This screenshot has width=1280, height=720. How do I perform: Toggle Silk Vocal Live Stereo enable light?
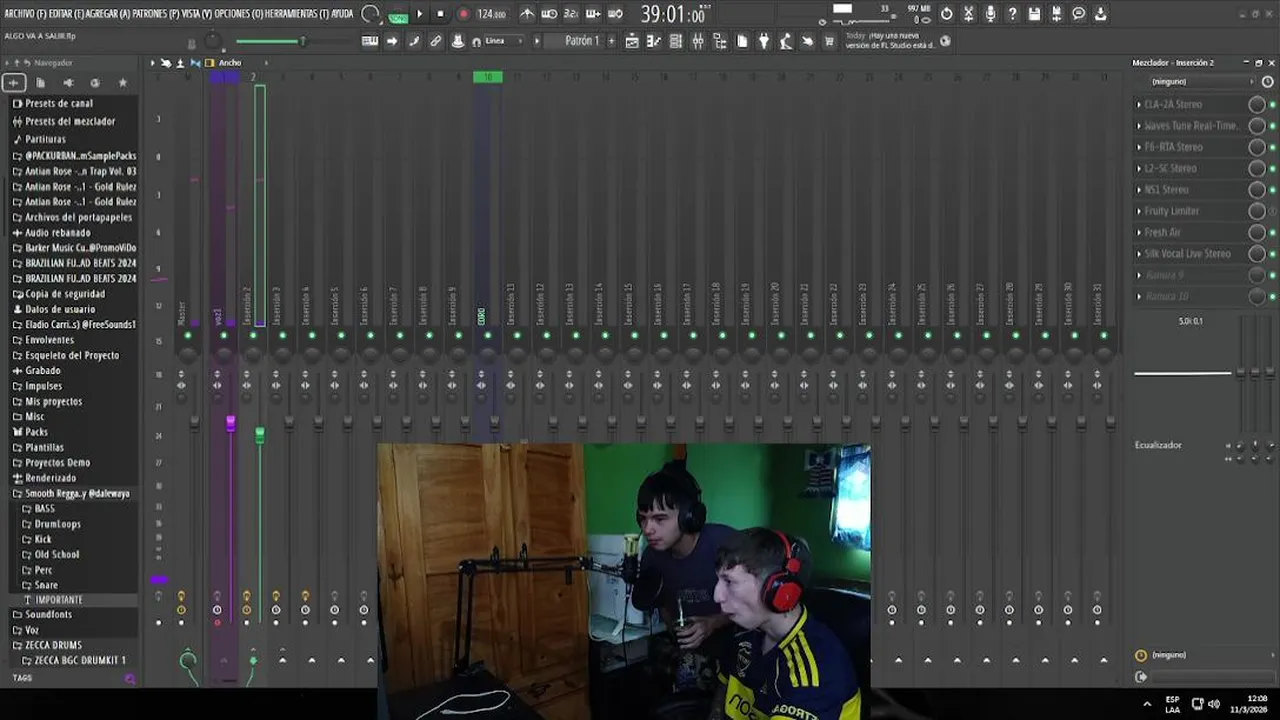point(1272,254)
